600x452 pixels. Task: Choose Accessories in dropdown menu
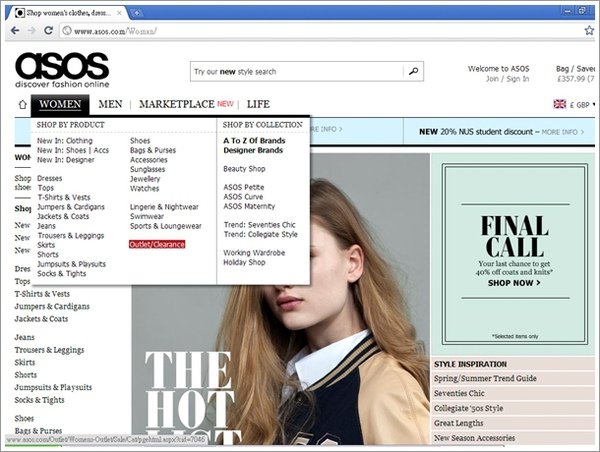(x=148, y=160)
